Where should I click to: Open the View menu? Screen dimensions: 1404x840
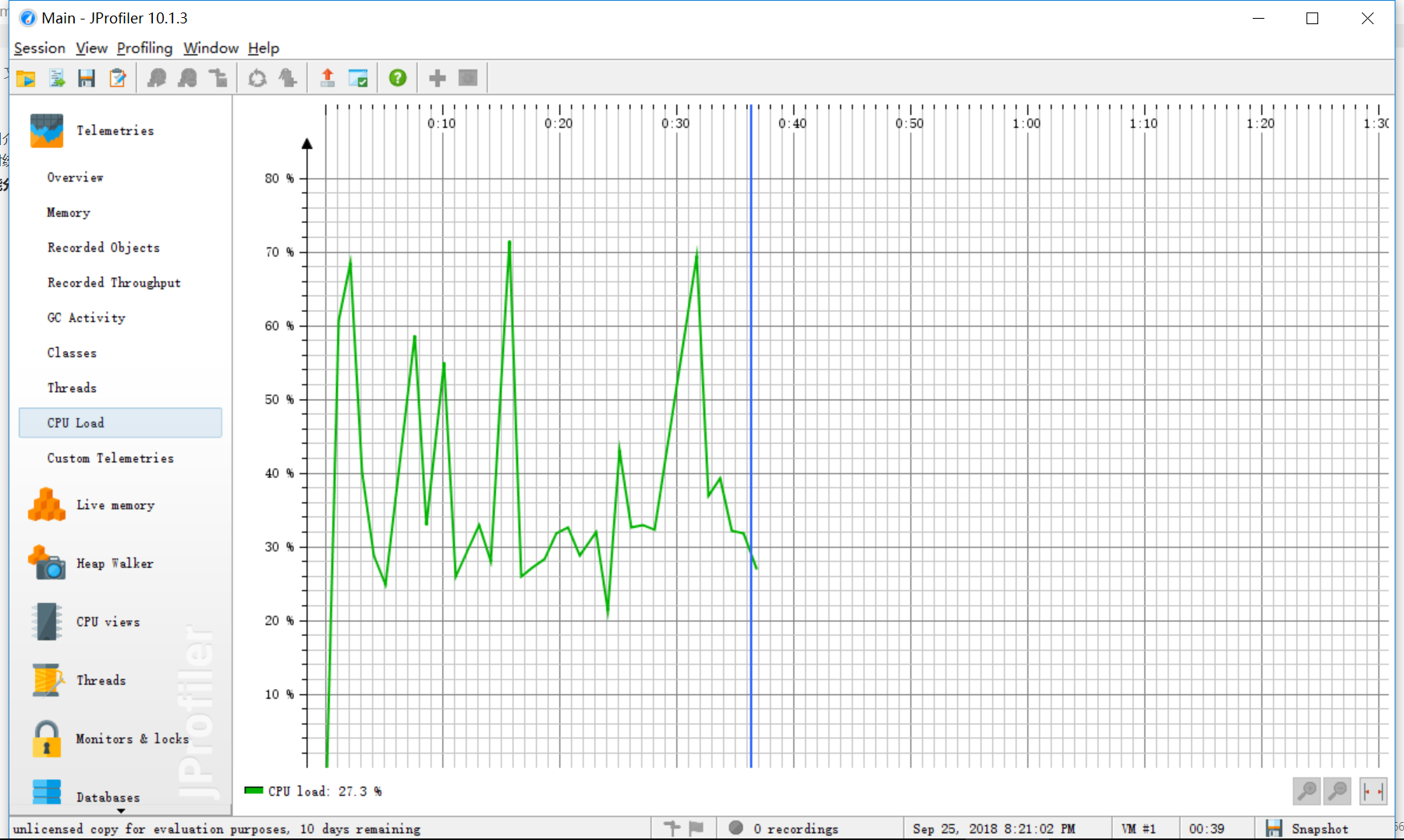coord(91,48)
